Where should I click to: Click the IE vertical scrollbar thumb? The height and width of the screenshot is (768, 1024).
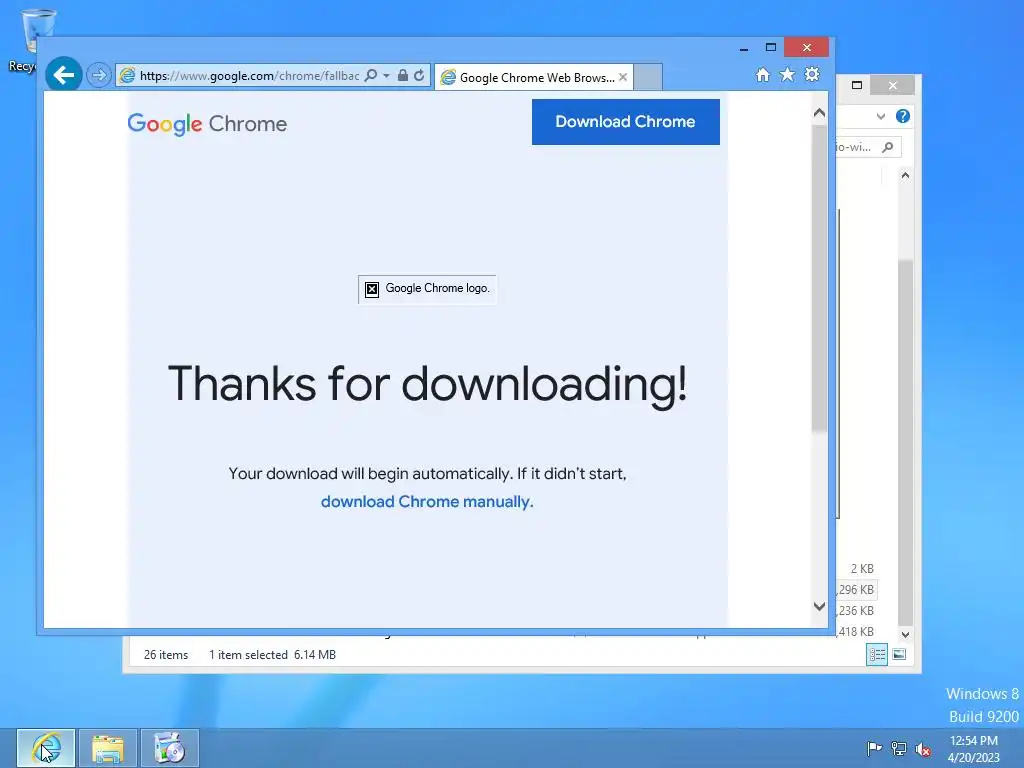pos(819,278)
